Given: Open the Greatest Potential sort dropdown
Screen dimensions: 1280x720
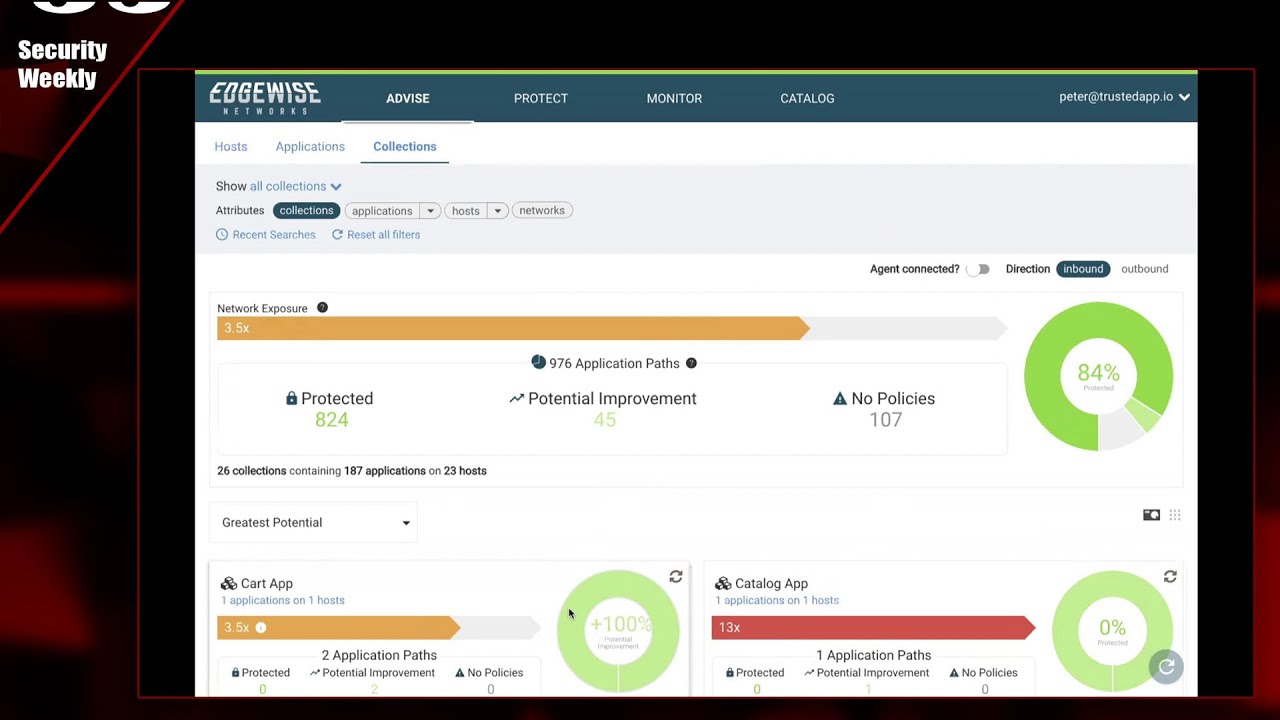Looking at the screenshot, I should (x=313, y=522).
